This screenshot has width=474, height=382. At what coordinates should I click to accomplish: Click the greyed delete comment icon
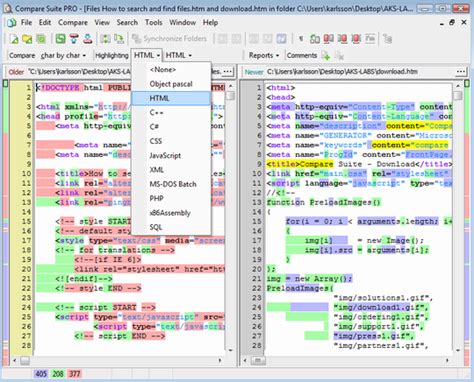[339, 55]
